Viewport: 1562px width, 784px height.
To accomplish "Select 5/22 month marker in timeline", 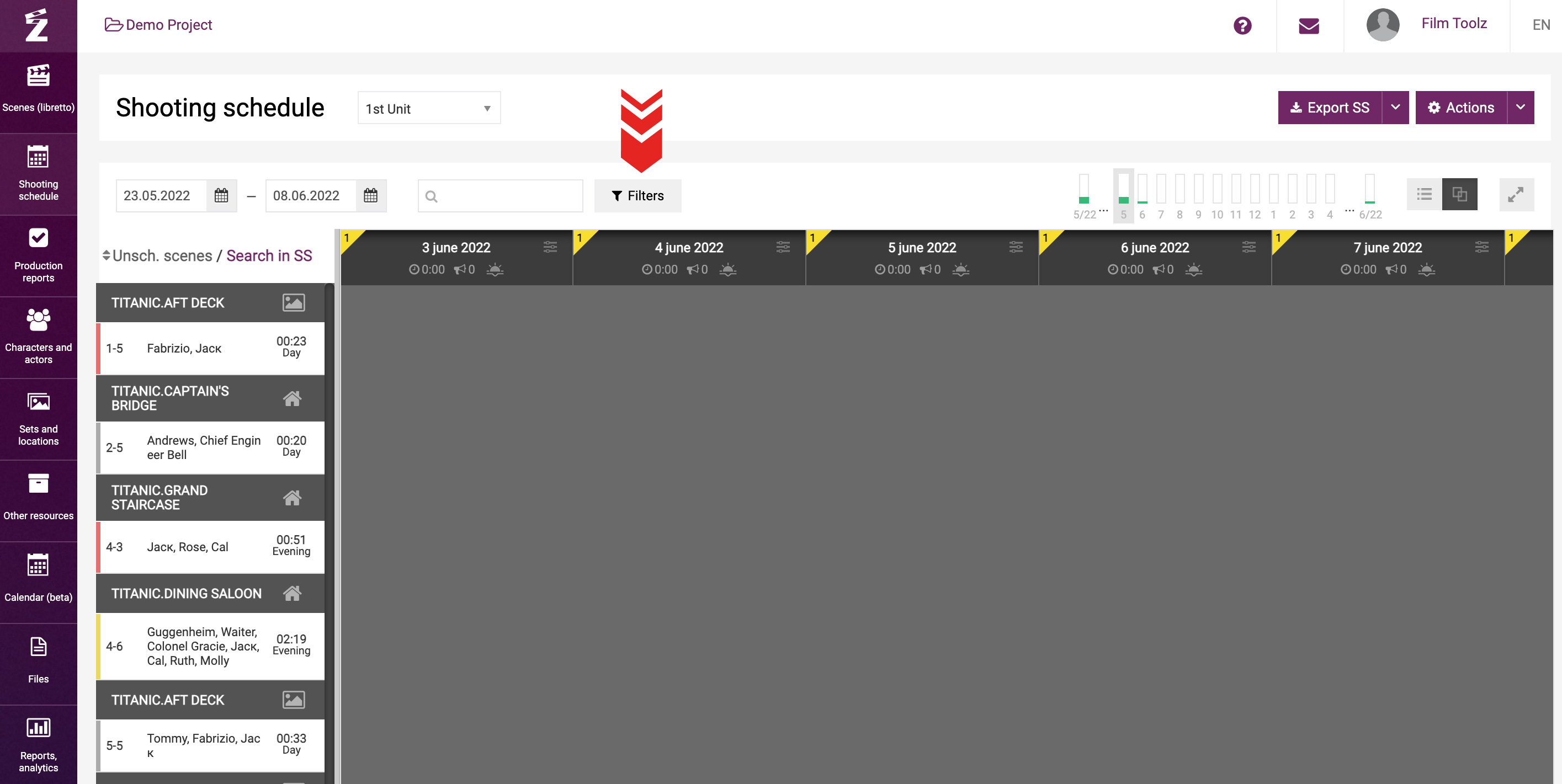I will (x=1084, y=196).
